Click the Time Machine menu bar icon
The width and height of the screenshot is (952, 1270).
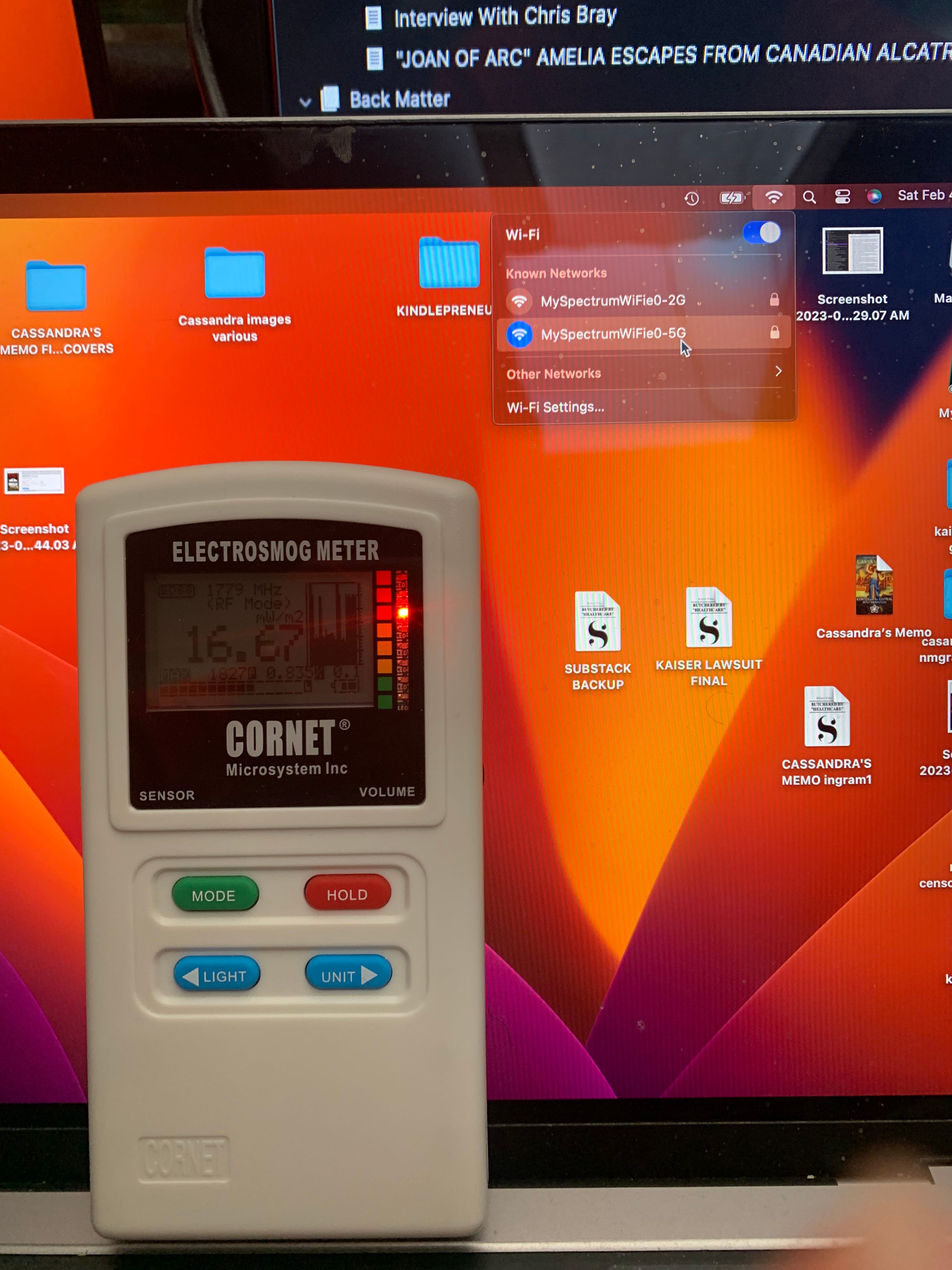coord(691,199)
